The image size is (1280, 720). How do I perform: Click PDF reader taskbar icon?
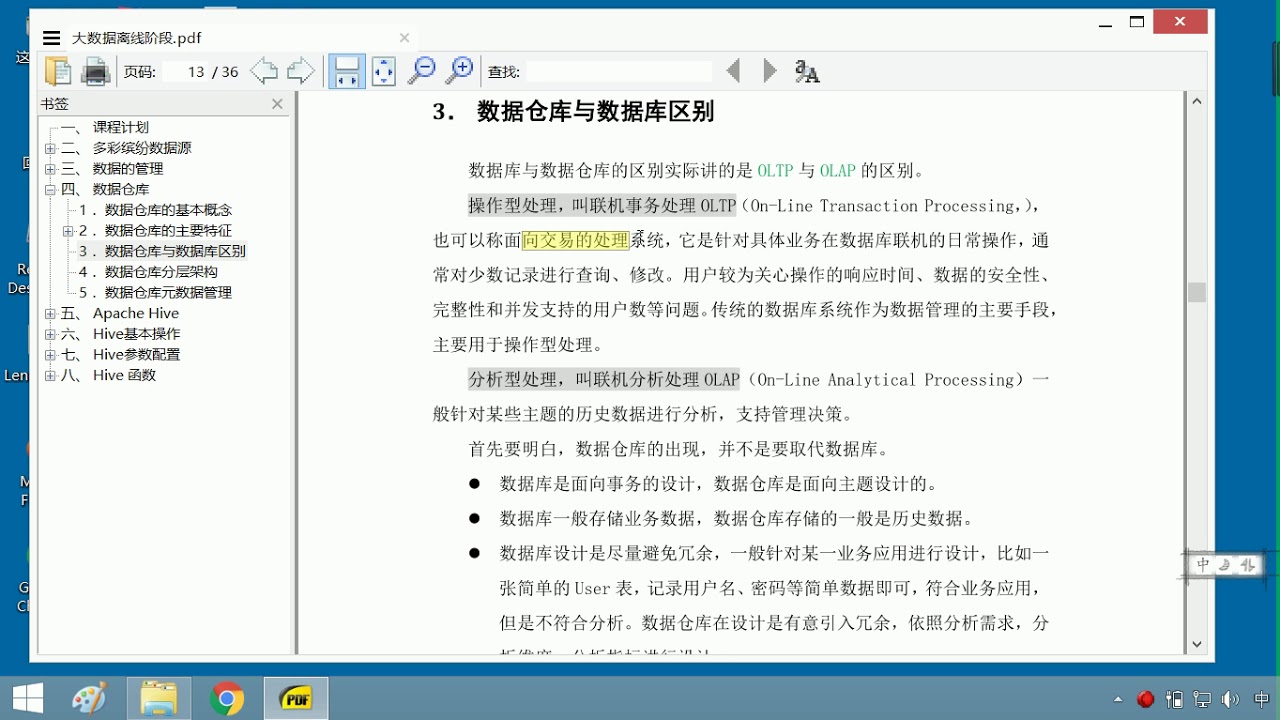pos(296,698)
